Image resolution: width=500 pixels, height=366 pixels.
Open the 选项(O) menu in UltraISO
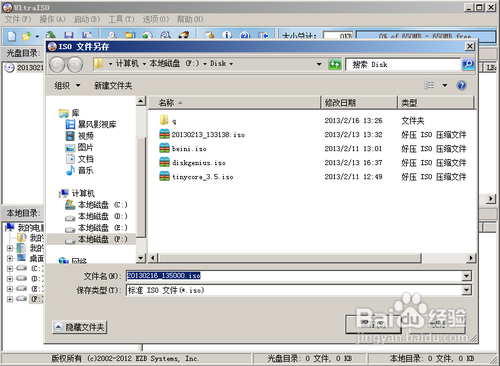pyautogui.click(x=156, y=19)
